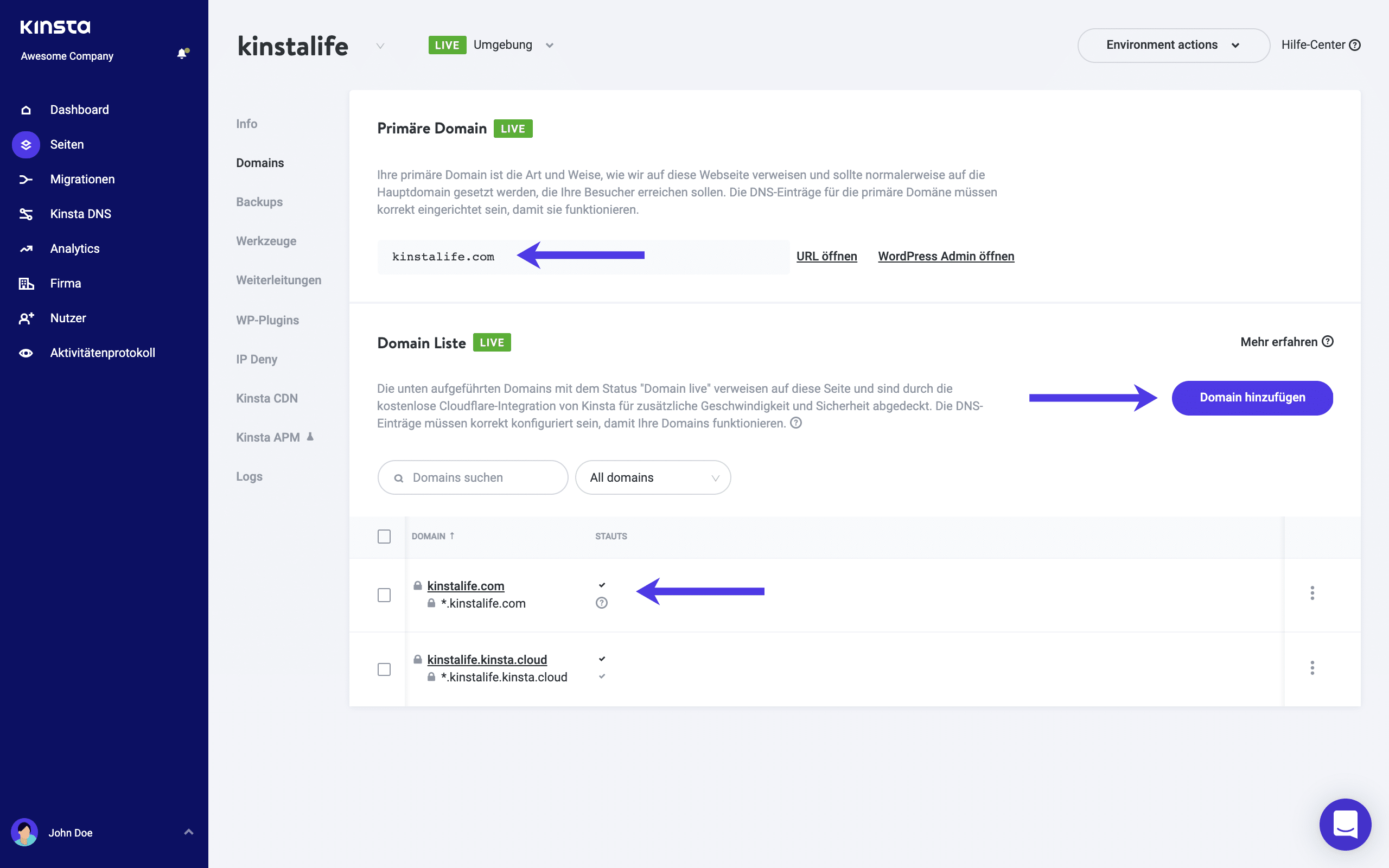
Task: Check the select-all checkbox in domain table header
Action: pos(385,536)
